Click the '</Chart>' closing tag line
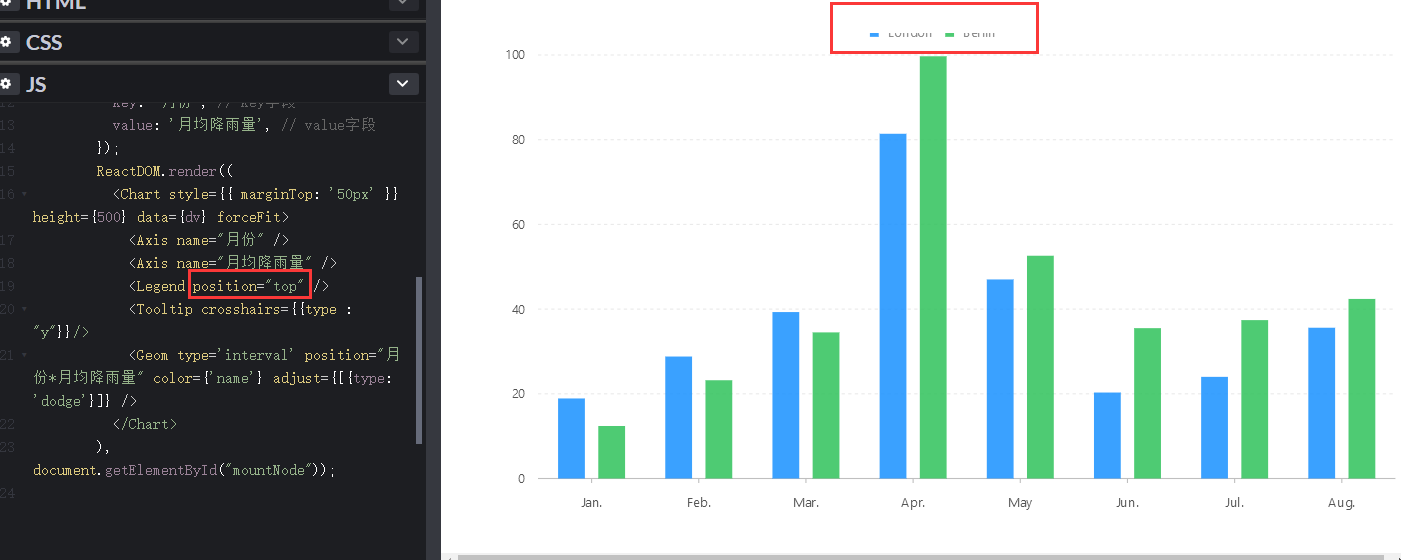1401x560 pixels. pyautogui.click(x=145, y=424)
